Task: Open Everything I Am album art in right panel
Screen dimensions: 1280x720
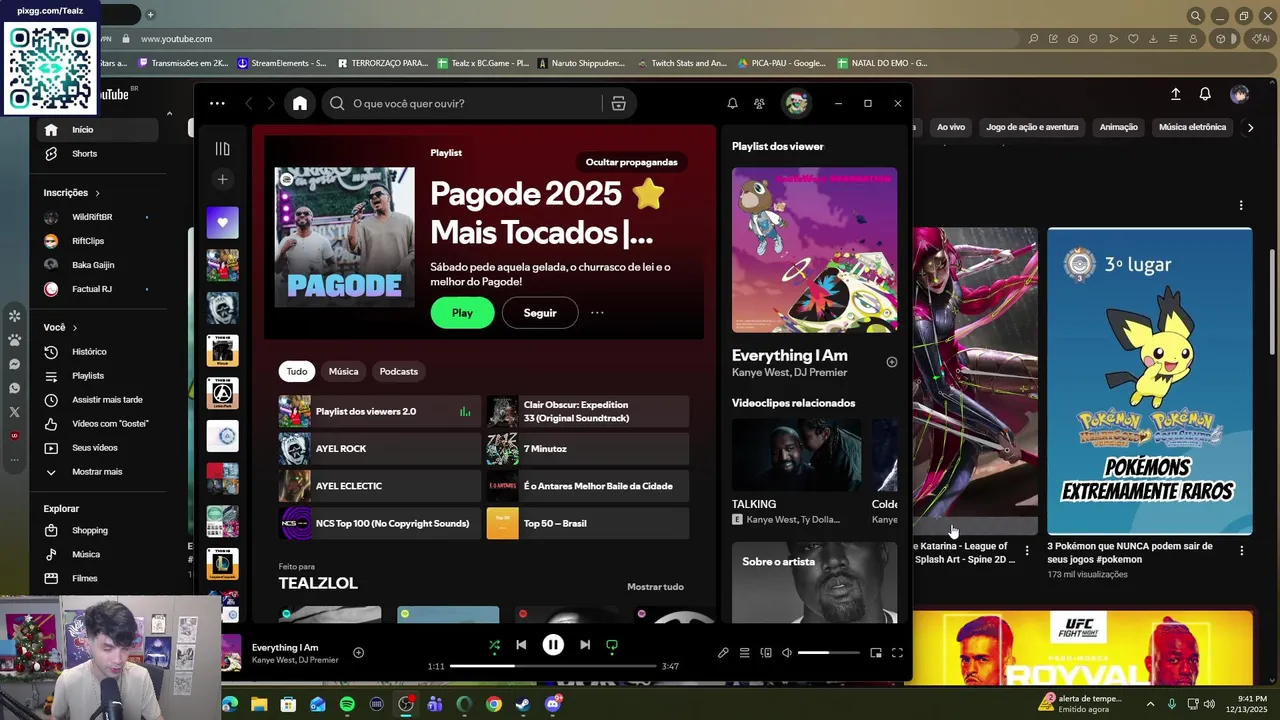Action: point(814,250)
